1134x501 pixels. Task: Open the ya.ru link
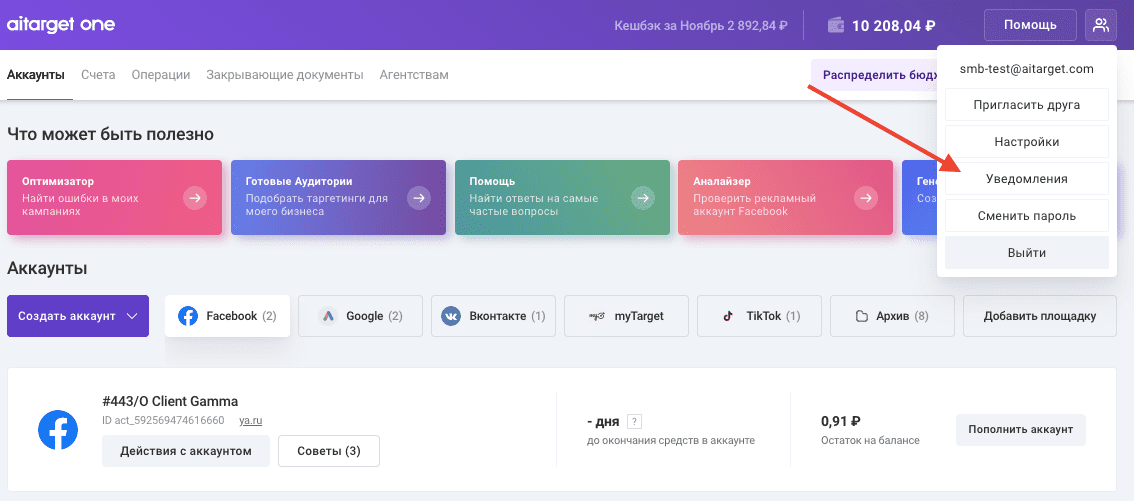(250, 420)
